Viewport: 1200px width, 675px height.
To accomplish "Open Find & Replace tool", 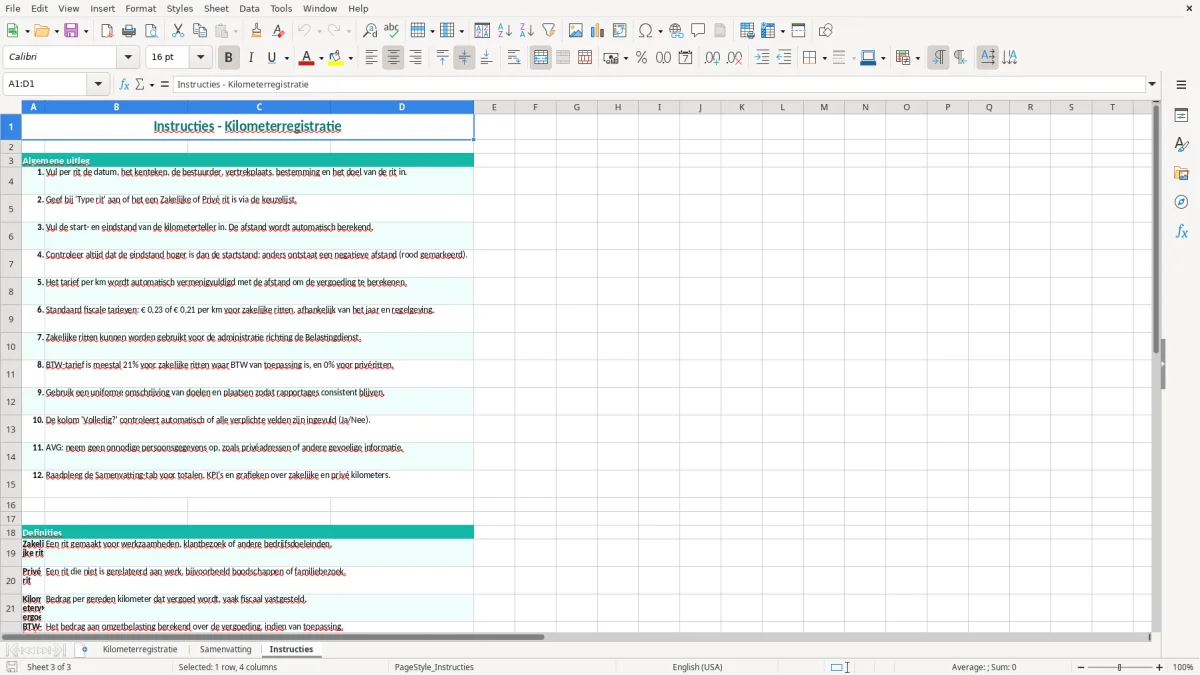I will tap(370, 31).
